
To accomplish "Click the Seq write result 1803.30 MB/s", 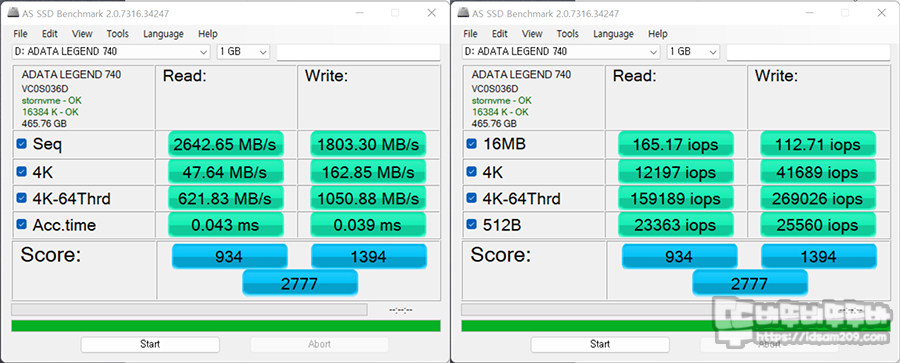I will click(x=368, y=144).
